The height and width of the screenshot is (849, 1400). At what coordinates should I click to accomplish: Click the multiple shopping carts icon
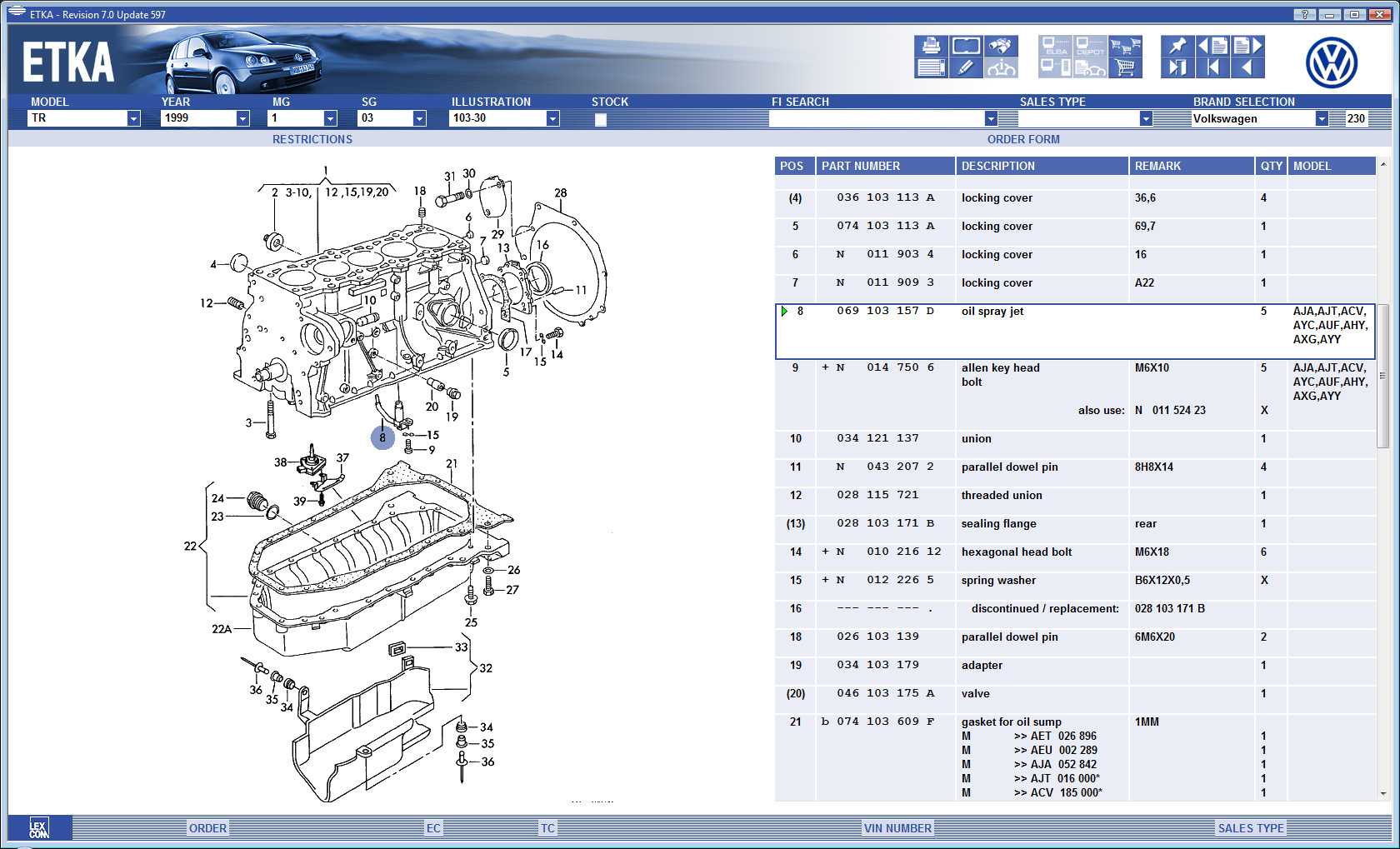(1125, 46)
